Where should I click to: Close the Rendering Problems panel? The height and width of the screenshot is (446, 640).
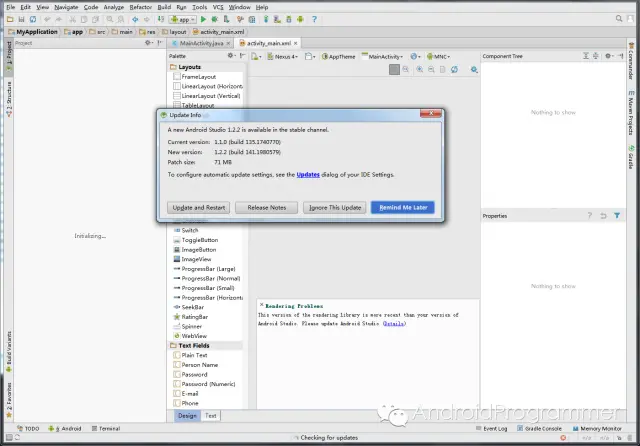tap(262, 304)
